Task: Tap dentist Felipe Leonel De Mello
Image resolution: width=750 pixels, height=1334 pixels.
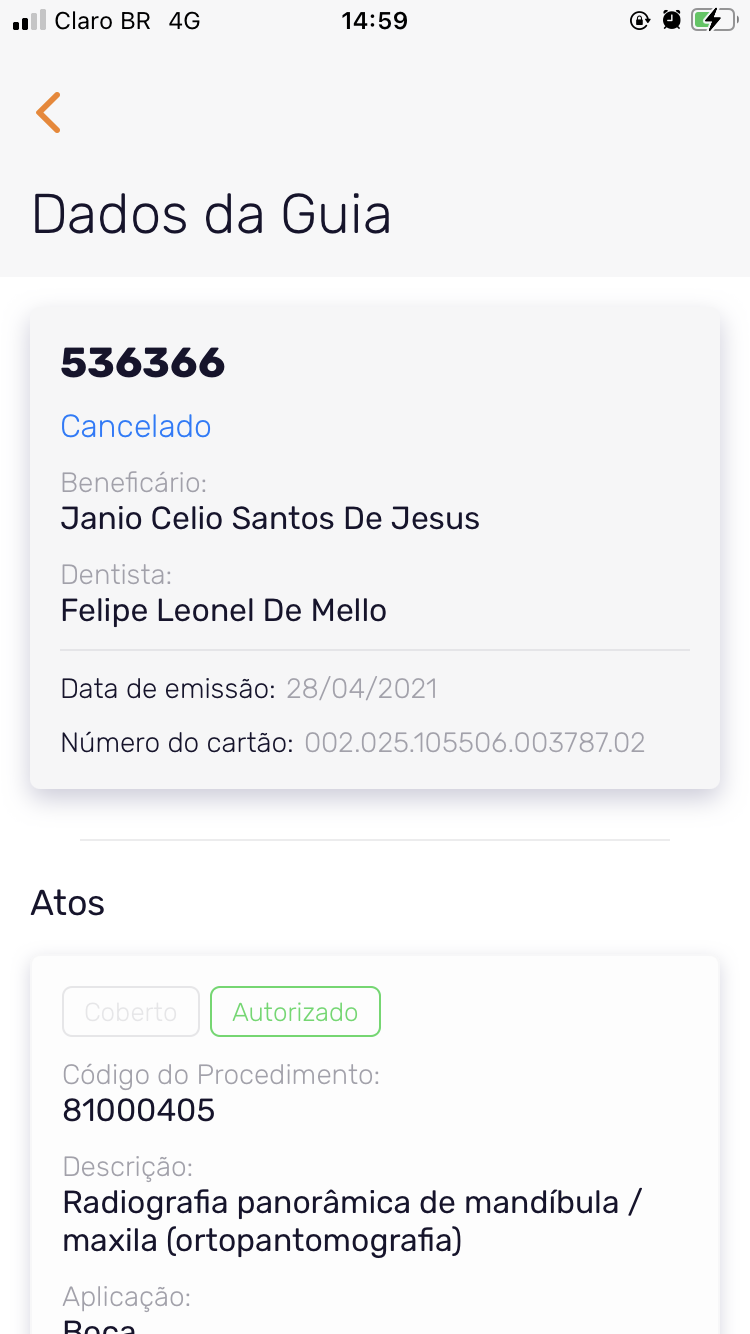Action: point(224,610)
